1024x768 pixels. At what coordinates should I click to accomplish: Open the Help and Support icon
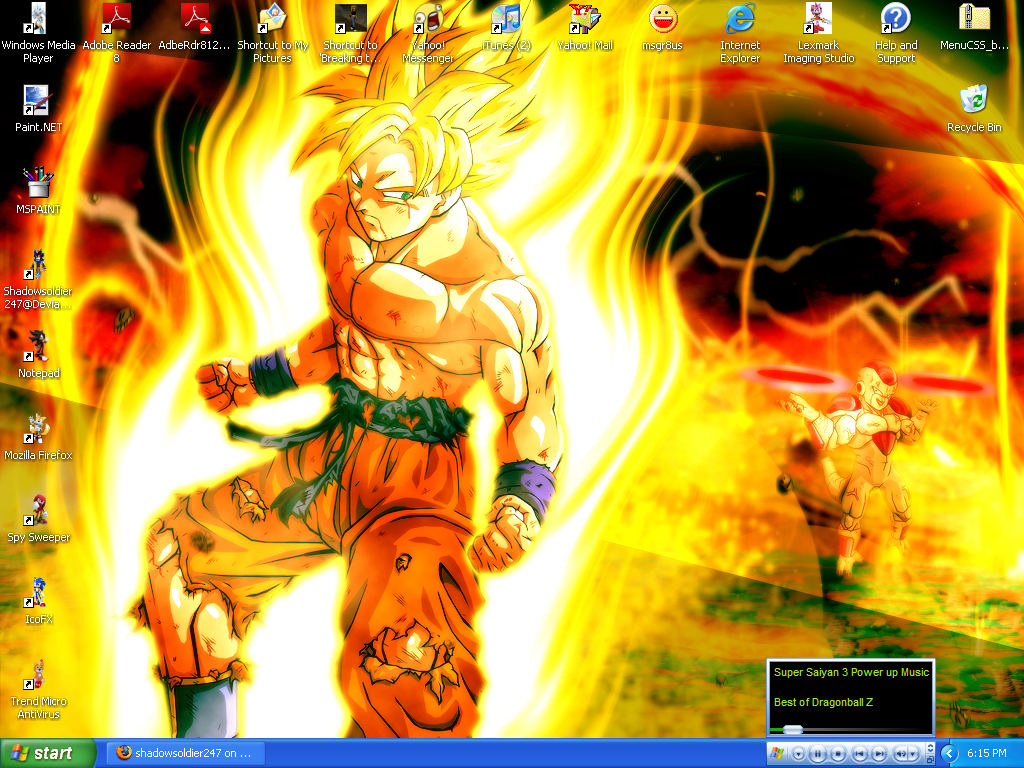pos(896,33)
